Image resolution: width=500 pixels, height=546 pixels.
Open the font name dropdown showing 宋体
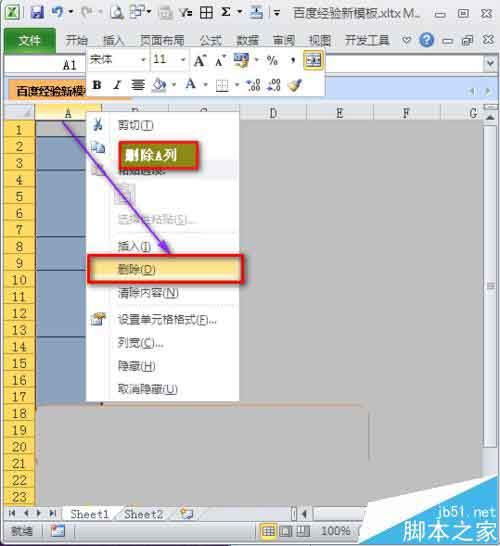(143, 60)
